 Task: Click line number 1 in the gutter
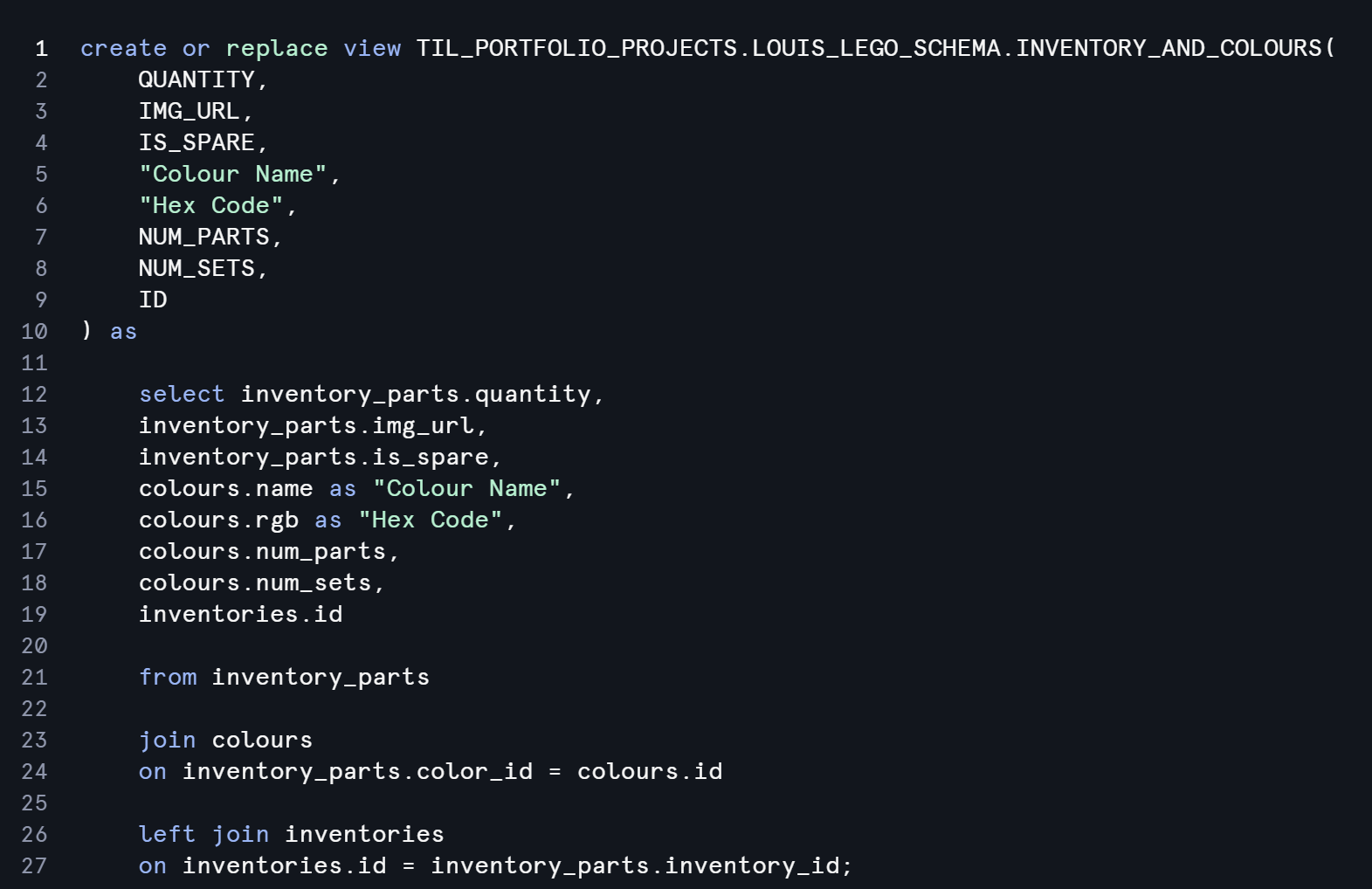point(41,49)
